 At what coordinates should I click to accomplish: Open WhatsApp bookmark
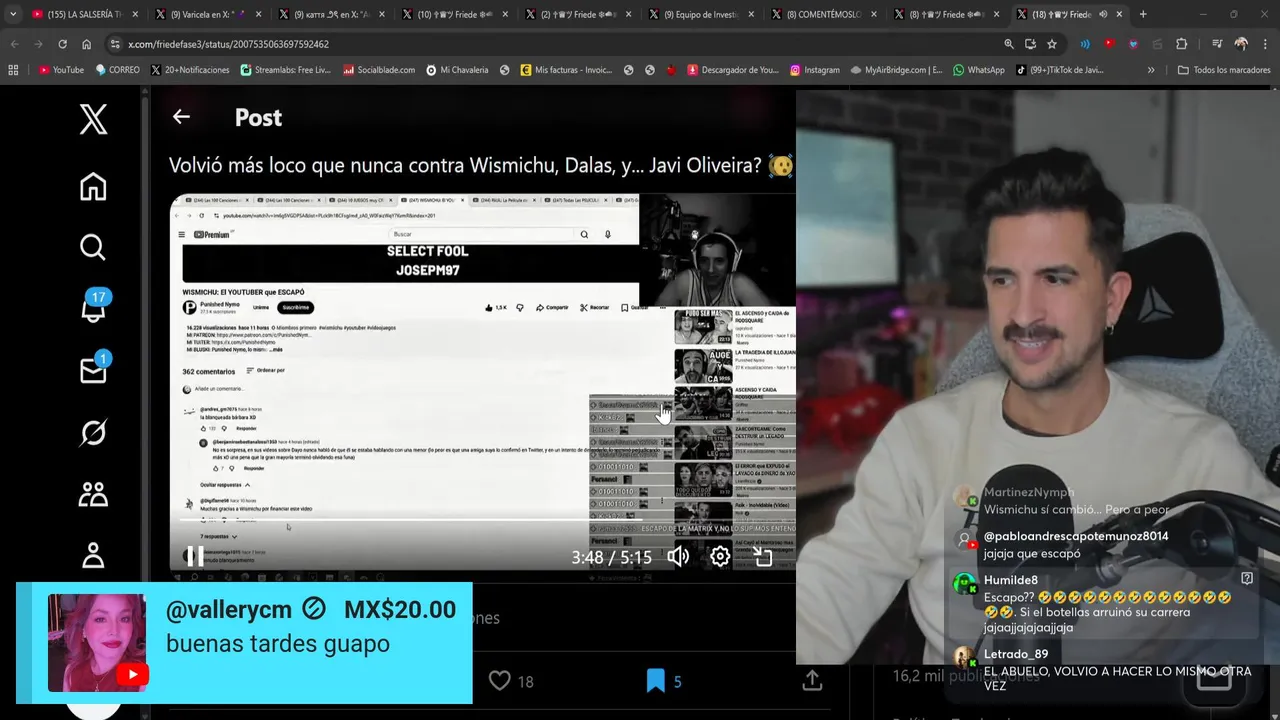click(979, 70)
